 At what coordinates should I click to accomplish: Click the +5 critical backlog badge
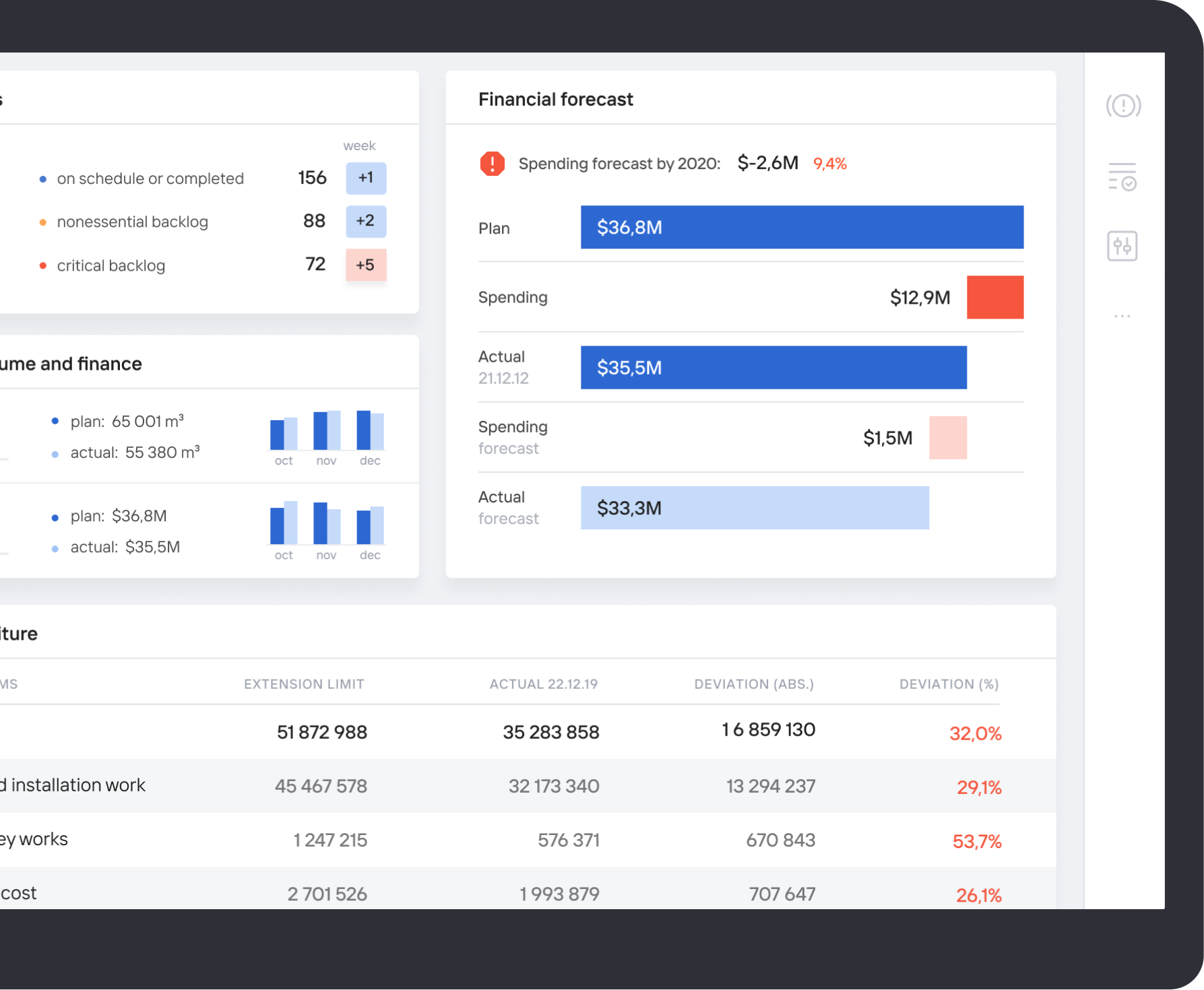[x=366, y=265]
